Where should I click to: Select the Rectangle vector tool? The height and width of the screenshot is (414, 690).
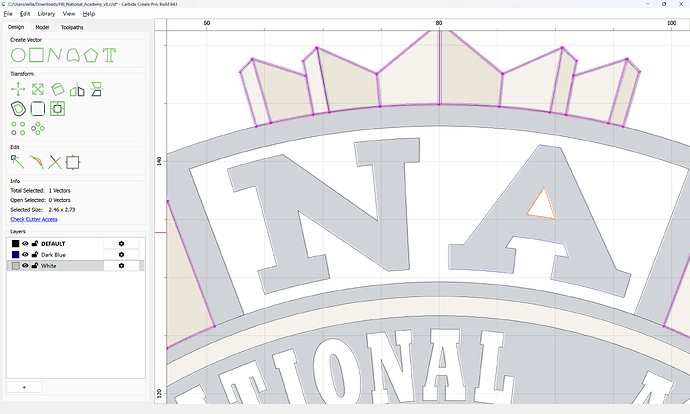point(36,55)
